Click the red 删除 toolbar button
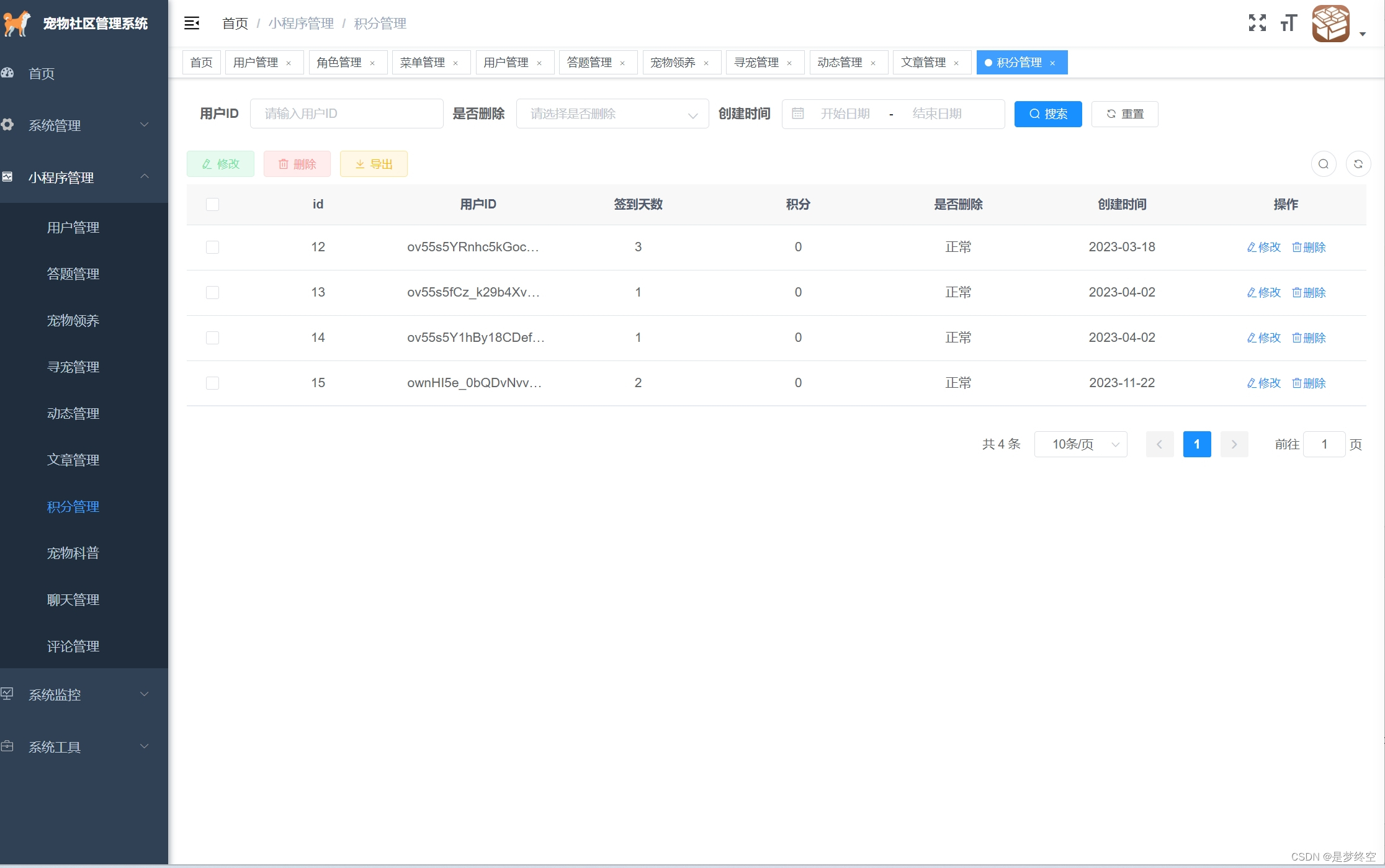 [x=297, y=164]
